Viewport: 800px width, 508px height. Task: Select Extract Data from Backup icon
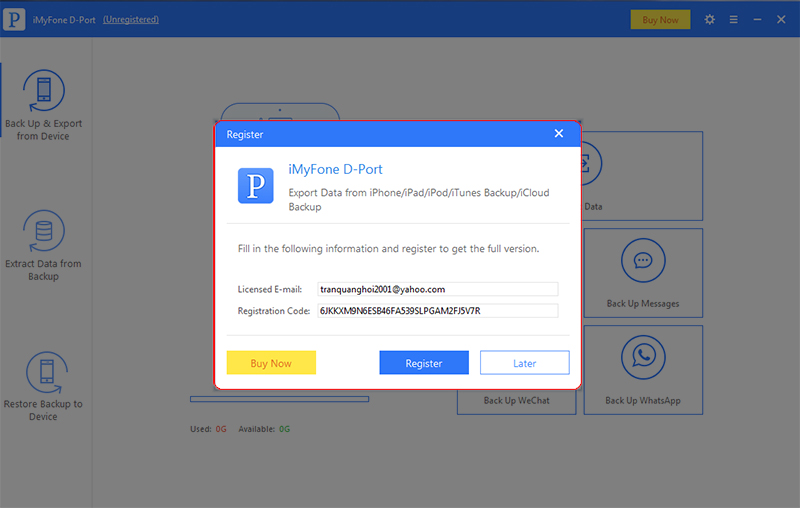point(44,231)
